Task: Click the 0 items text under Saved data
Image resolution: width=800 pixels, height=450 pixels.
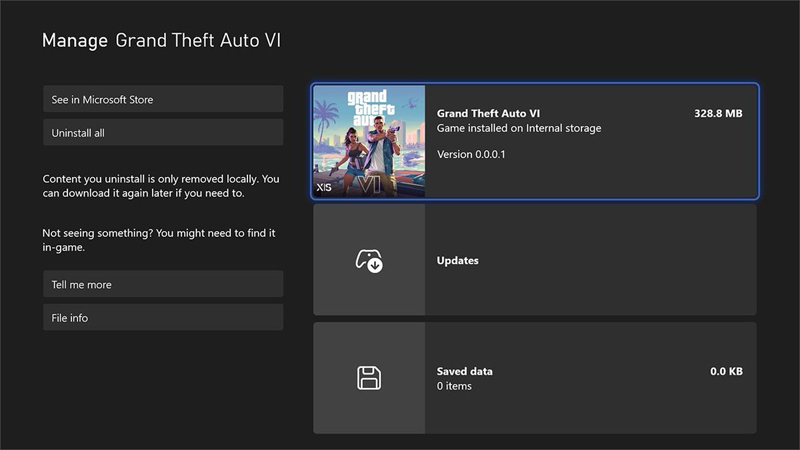Action: pyautogui.click(x=454, y=386)
